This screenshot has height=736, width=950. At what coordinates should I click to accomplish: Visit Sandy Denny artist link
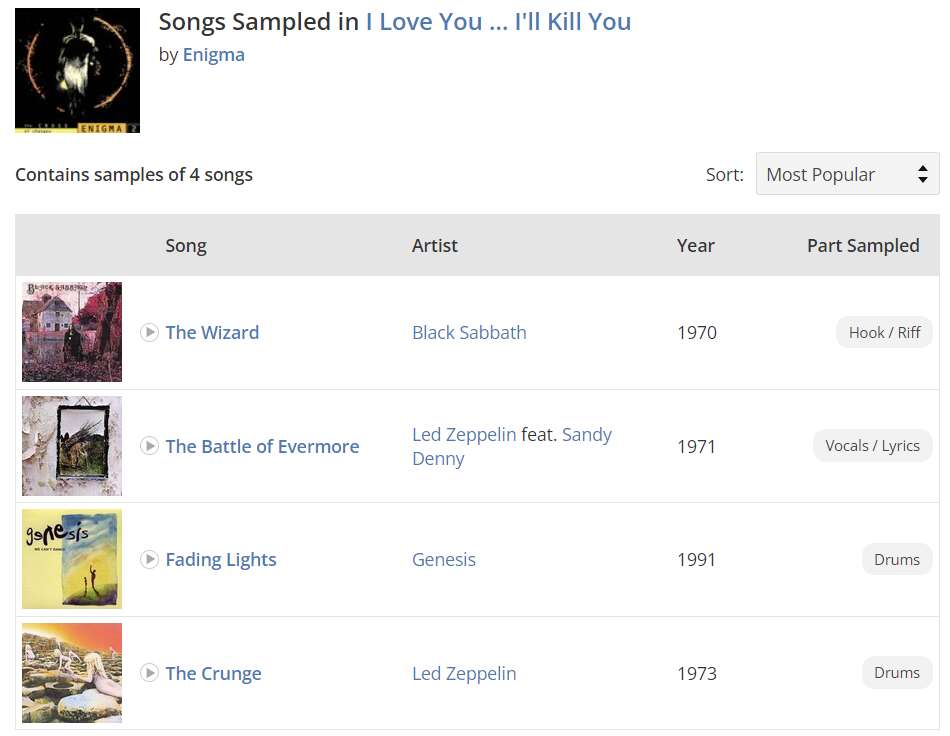click(x=586, y=435)
